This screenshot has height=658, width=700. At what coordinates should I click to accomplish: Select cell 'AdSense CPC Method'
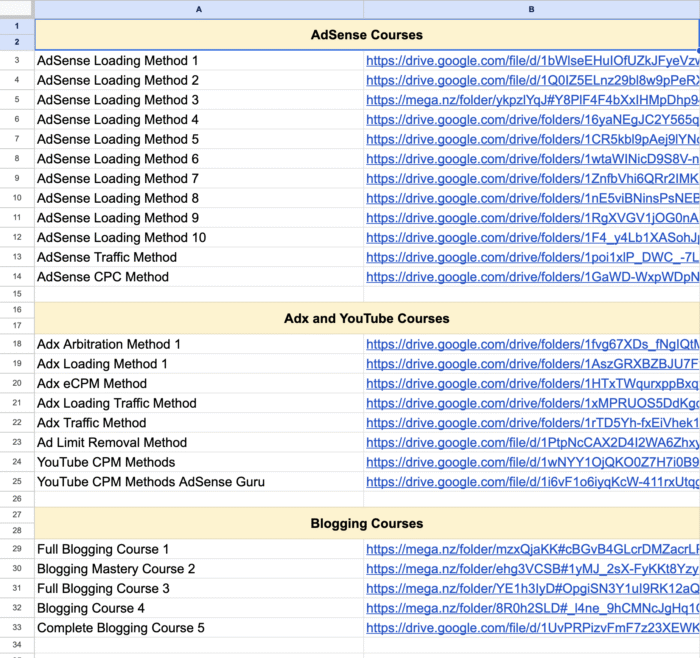coord(199,277)
